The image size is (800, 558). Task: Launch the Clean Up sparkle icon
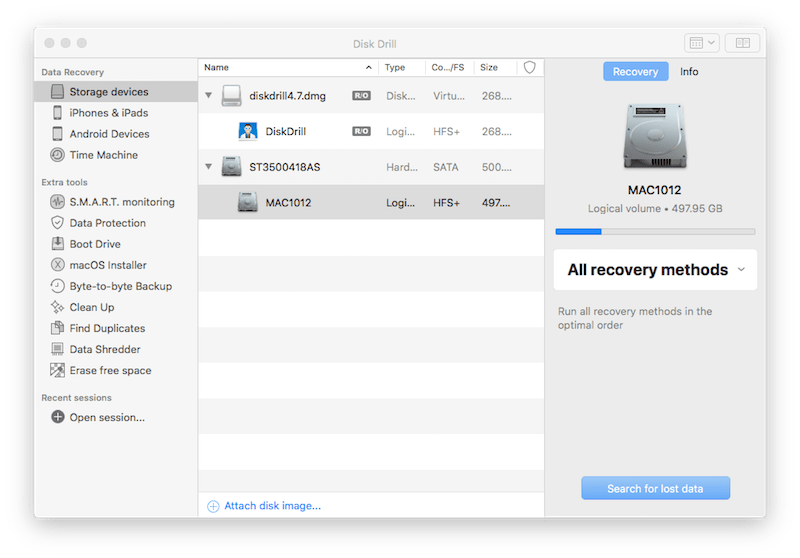(57, 307)
